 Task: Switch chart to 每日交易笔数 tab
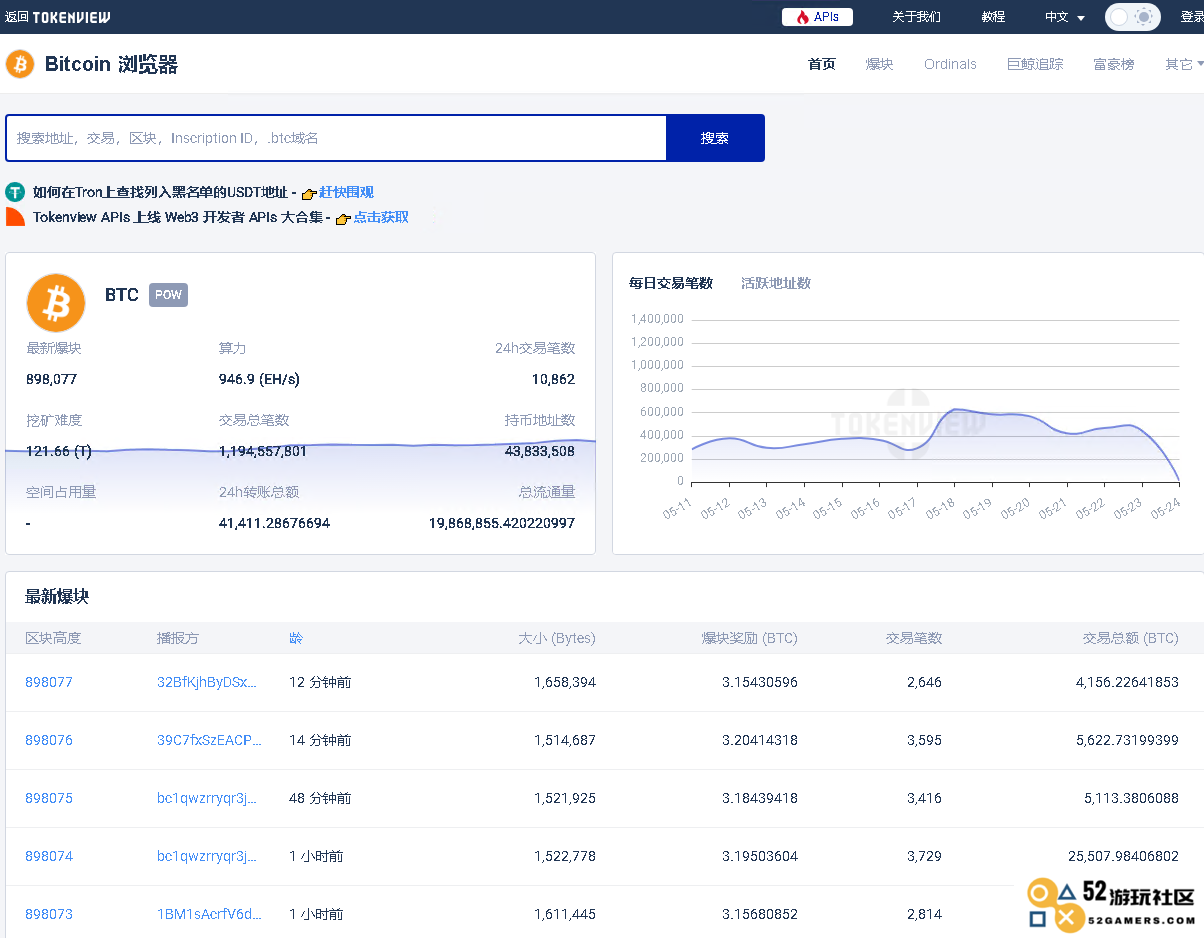click(x=671, y=283)
